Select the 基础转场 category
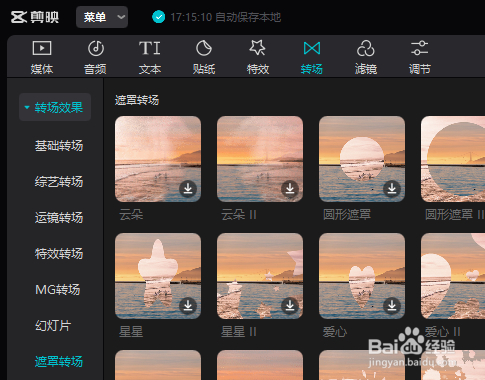The height and width of the screenshot is (380, 485). 59,146
